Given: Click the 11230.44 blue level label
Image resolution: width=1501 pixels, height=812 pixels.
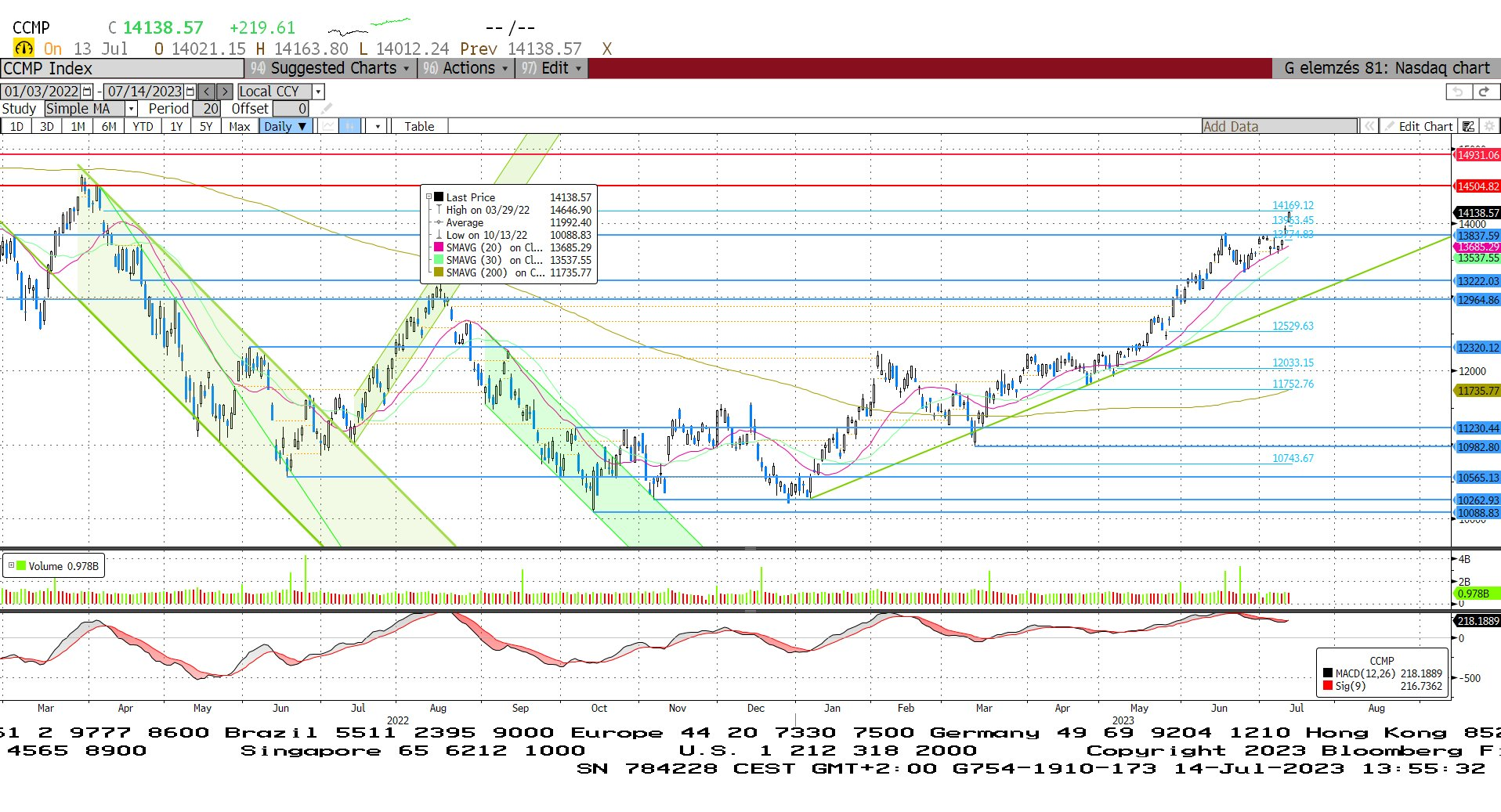Looking at the screenshot, I should point(1477,428).
